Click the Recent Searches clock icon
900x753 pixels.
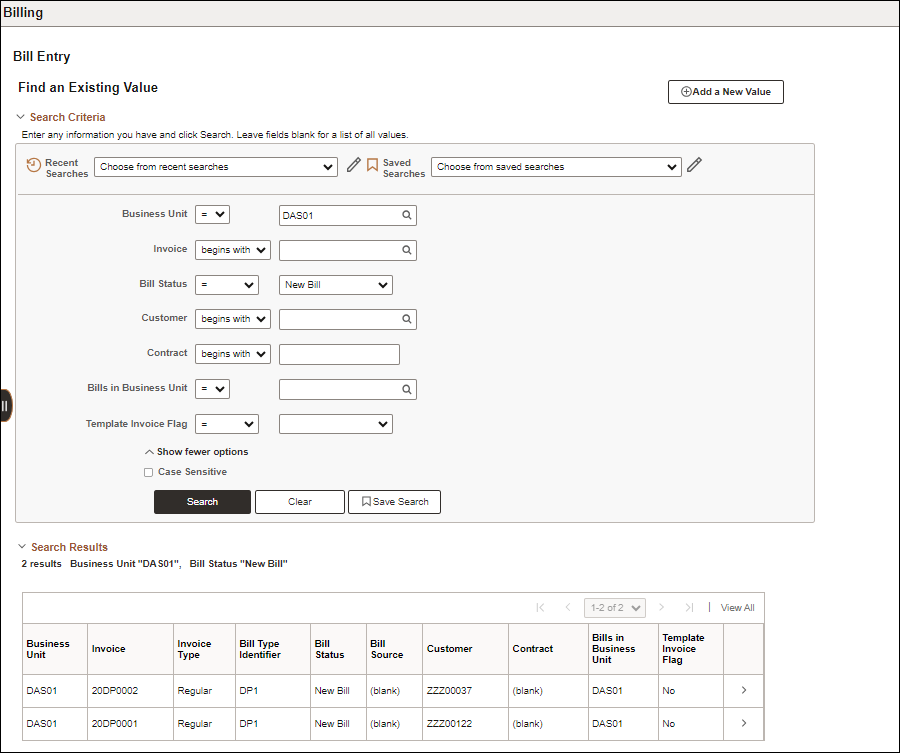(33, 165)
